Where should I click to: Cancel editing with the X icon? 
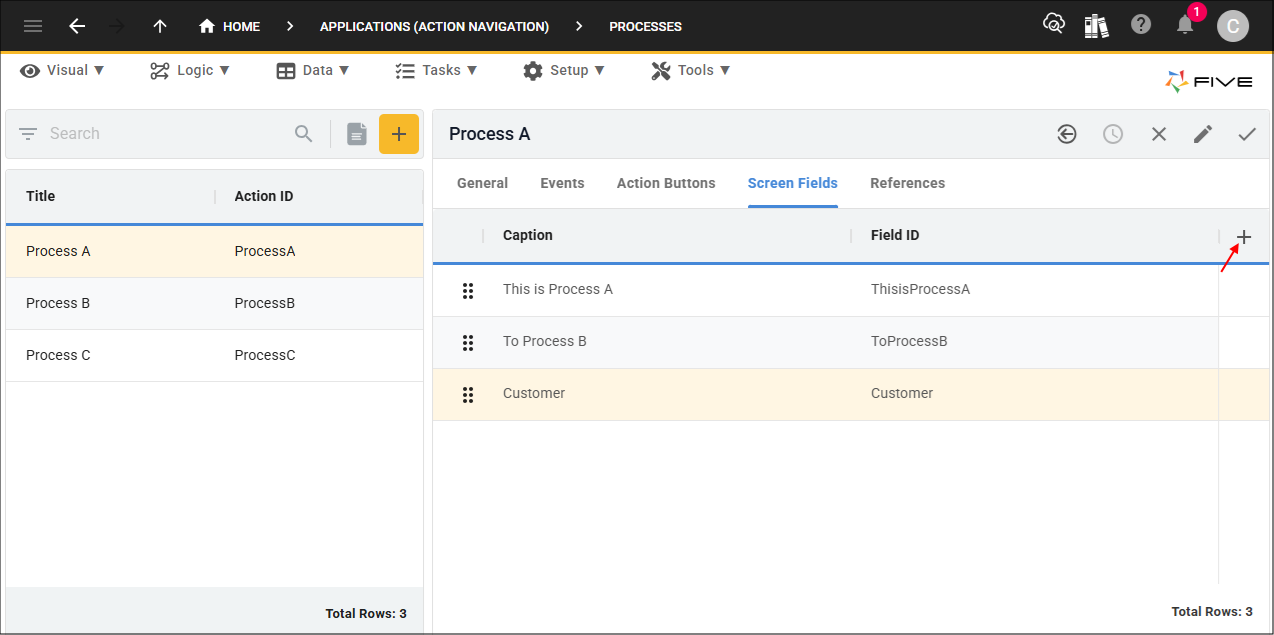pyautogui.click(x=1159, y=134)
